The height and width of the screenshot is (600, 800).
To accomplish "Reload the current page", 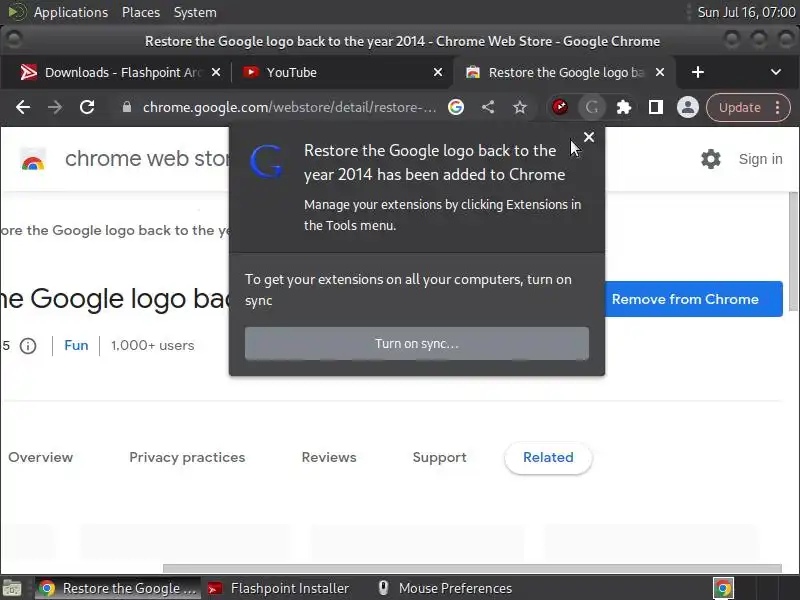I will pyautogui.click(x=87, y=107).
